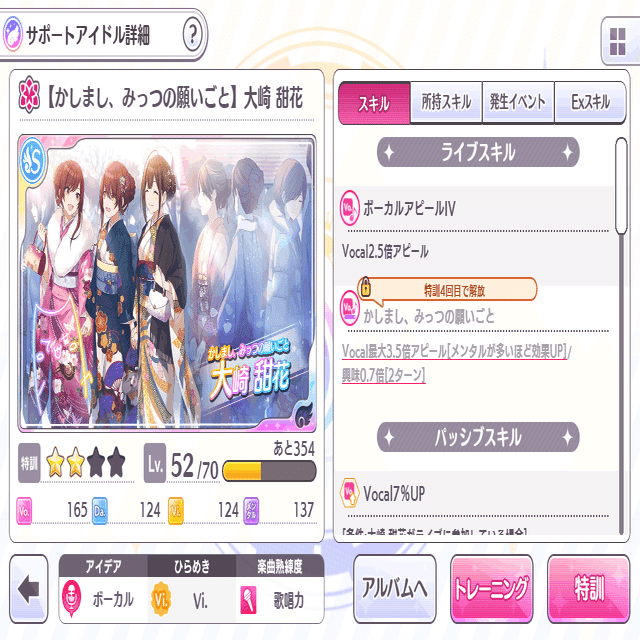Click the ボーカルアピールIV vocal skill icon
The image size is (640, 640).
coord(349,208)
